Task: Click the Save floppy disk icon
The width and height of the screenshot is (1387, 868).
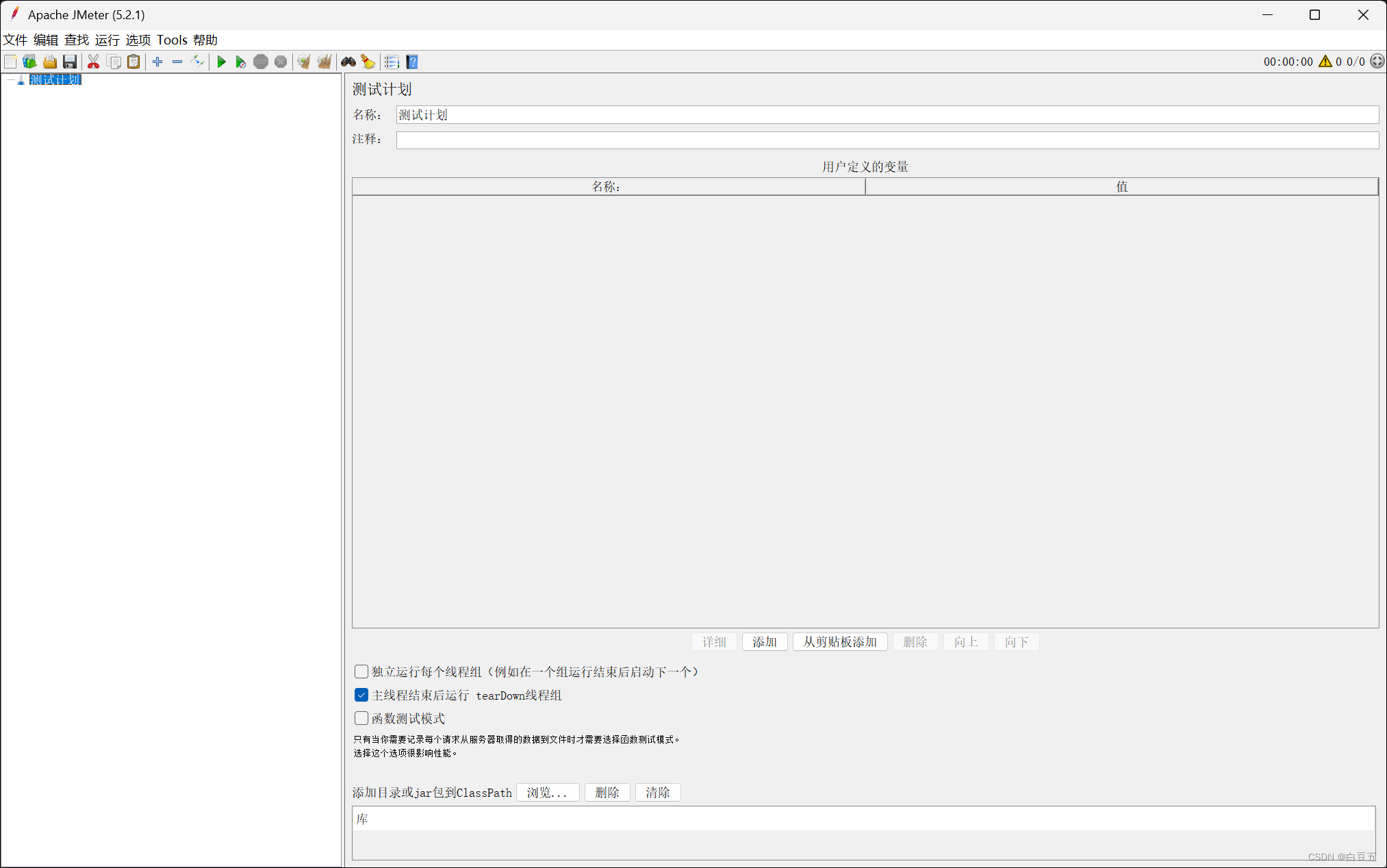Action: click(x=70, y=62)
